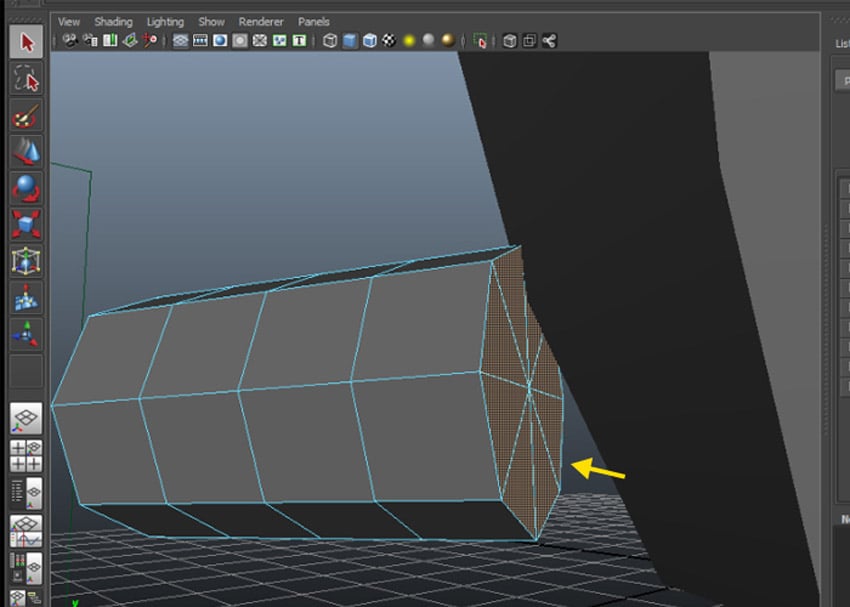Screen dimensions: 850x607
Task: Activate the Move tool
Action: click(x=26, y=152)
